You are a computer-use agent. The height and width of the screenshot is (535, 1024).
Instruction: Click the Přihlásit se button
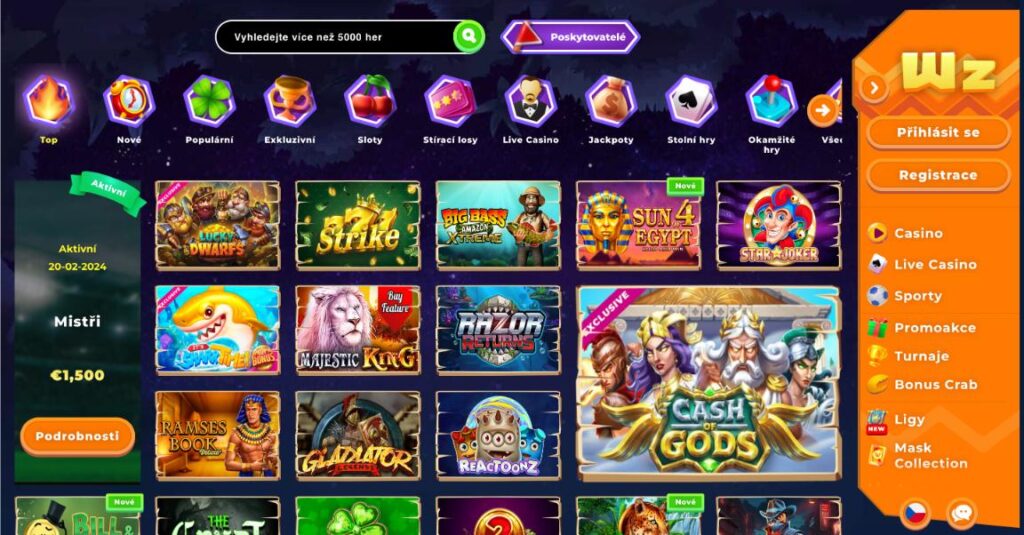[938, 133]
